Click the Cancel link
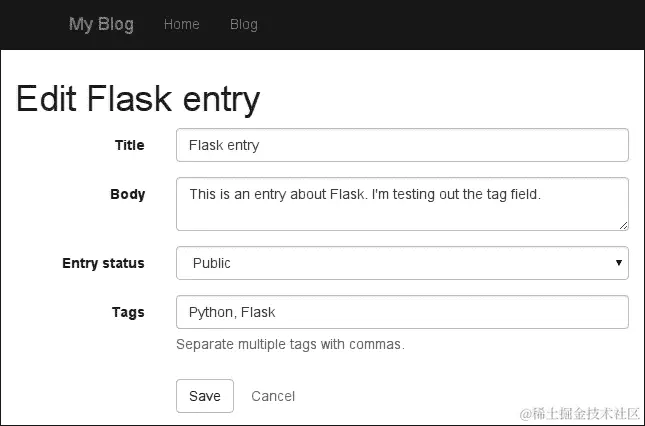 click(x=273, y=396)
